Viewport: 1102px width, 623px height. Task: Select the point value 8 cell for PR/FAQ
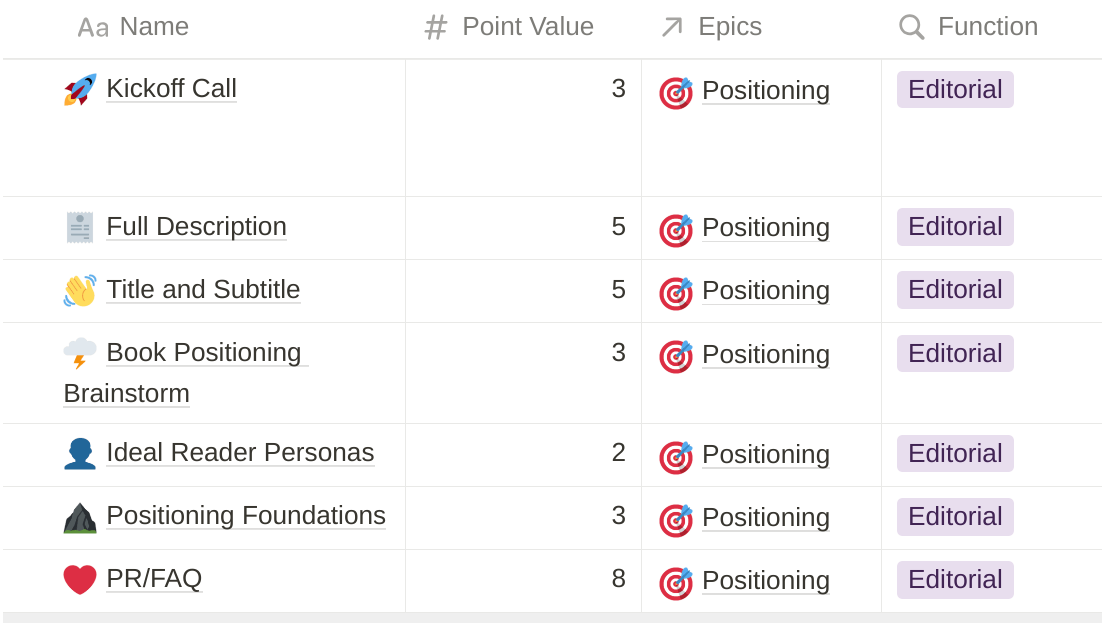(524, 581)
